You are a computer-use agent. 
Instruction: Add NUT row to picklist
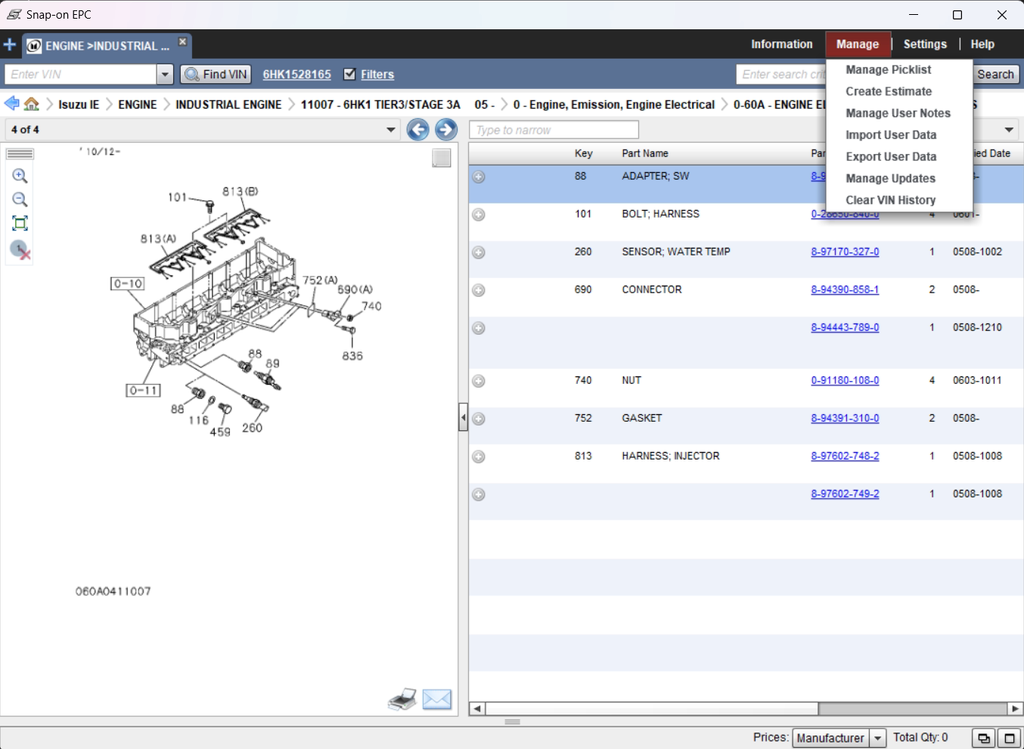(x=479, y=381)
